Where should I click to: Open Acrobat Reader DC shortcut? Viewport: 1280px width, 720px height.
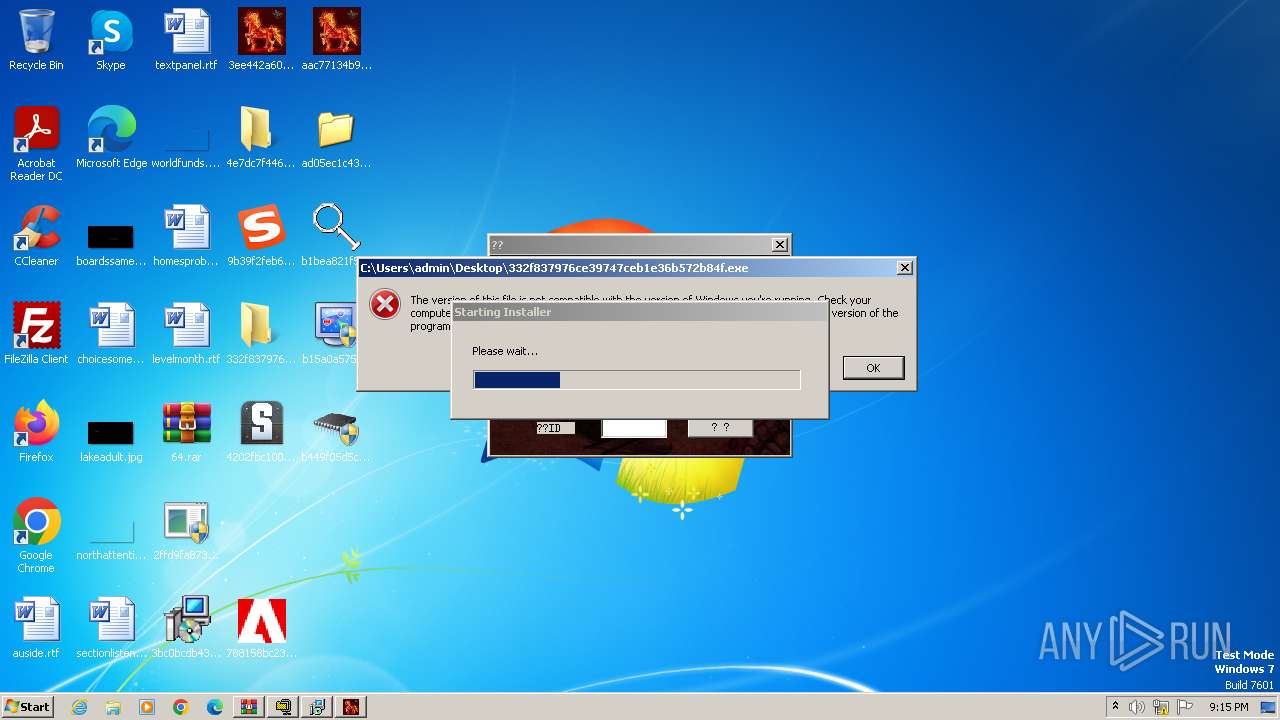coord(36,144)
